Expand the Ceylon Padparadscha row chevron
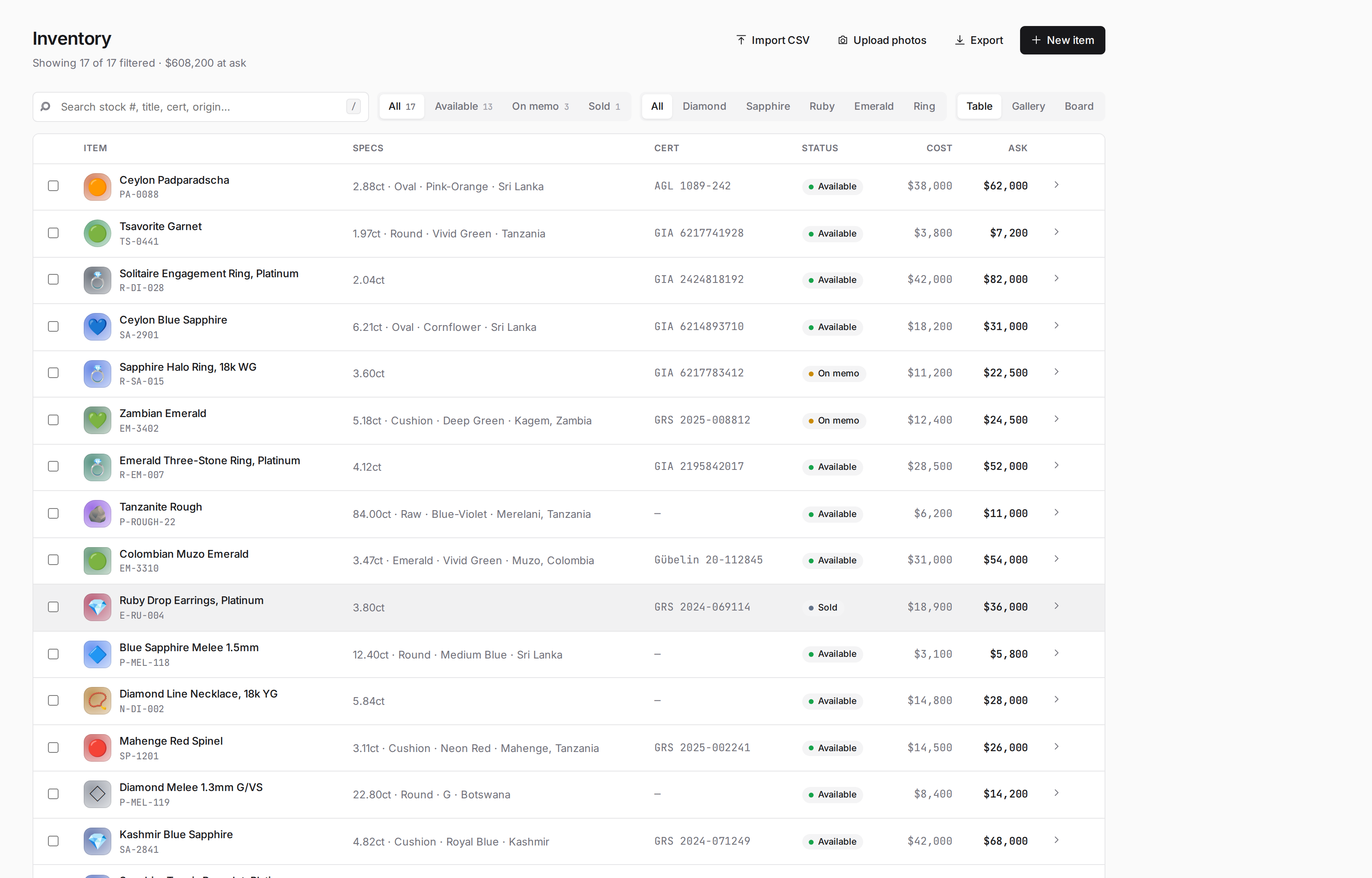1372x878 pixels. point(1056,185)
